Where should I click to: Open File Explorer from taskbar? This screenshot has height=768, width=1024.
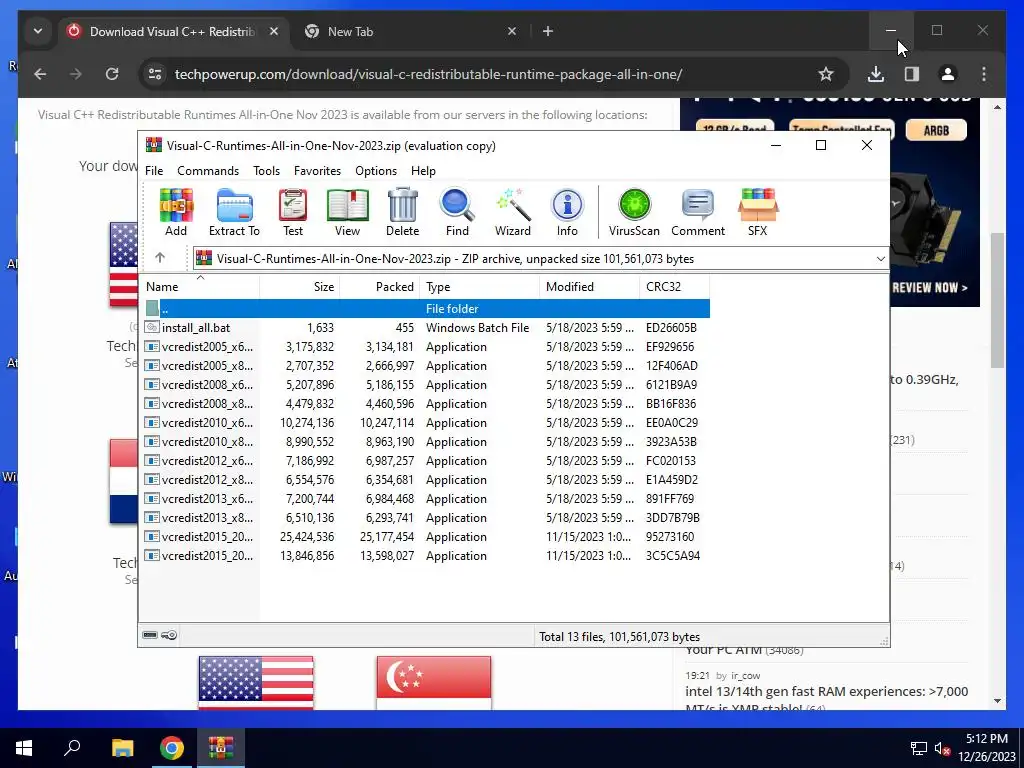122,748
